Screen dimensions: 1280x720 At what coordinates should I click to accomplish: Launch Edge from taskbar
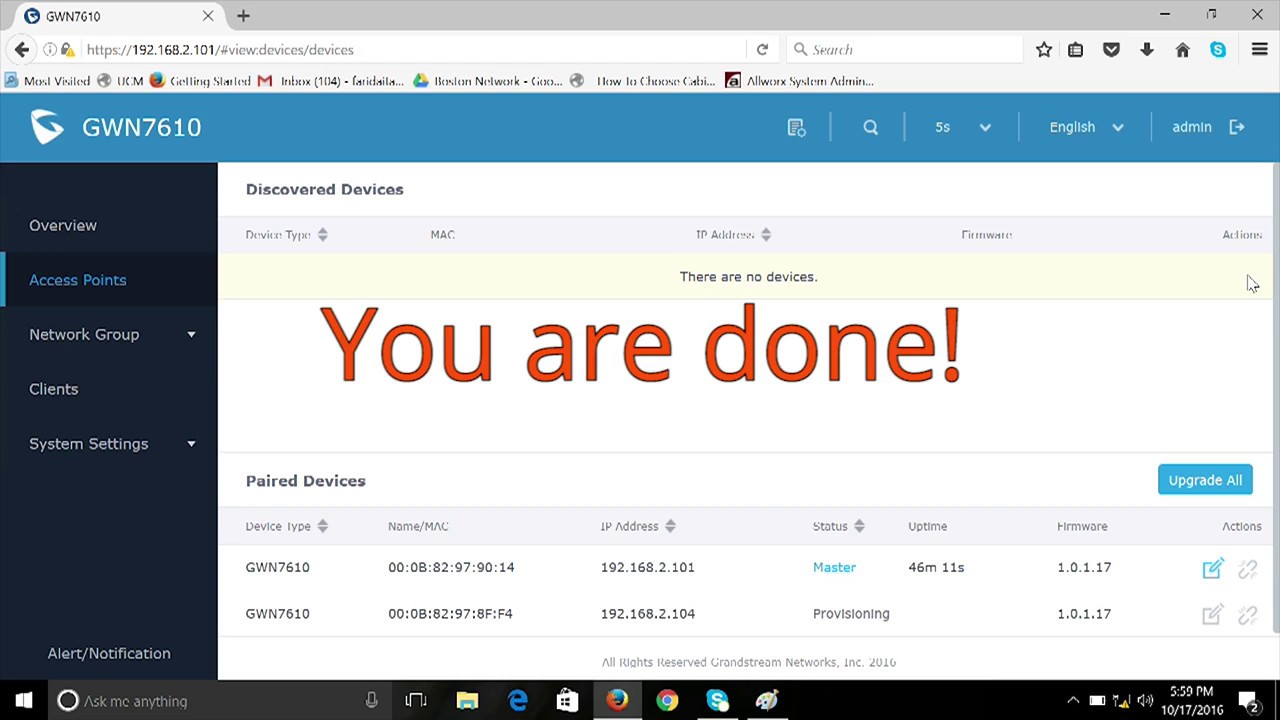point(517,701)
